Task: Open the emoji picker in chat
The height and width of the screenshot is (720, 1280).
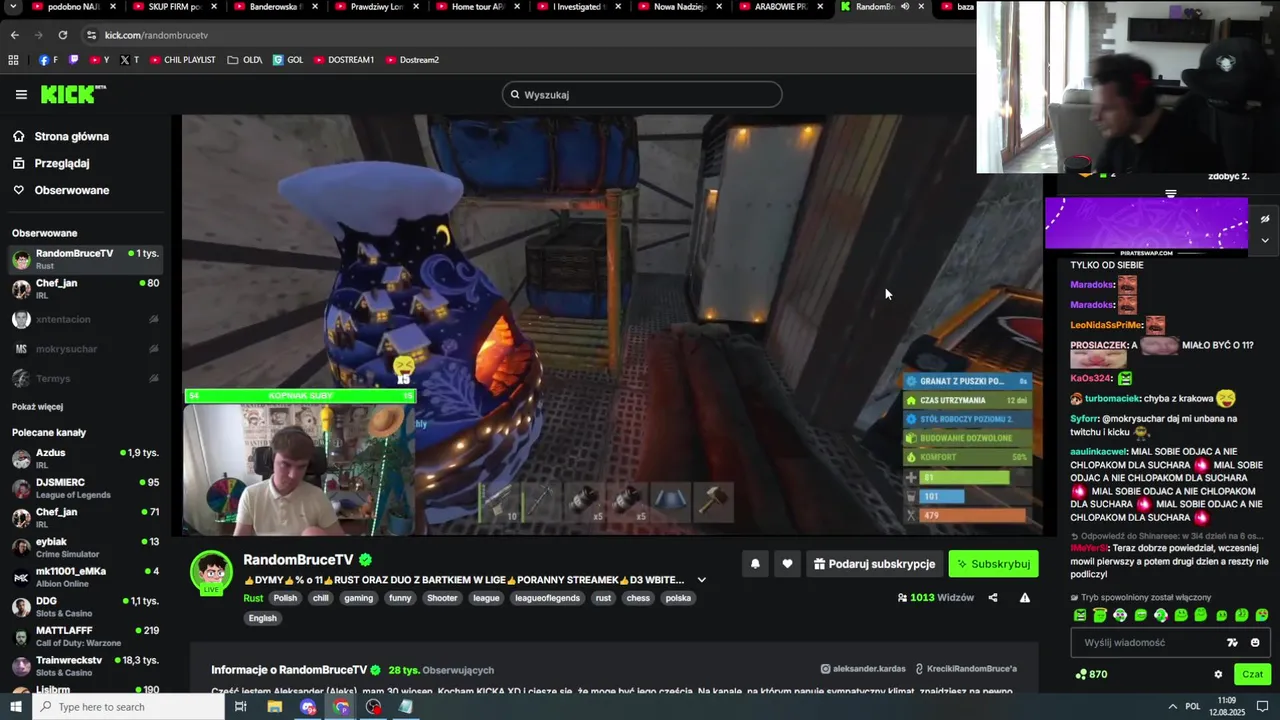Action: click(x=1255, y=643)
